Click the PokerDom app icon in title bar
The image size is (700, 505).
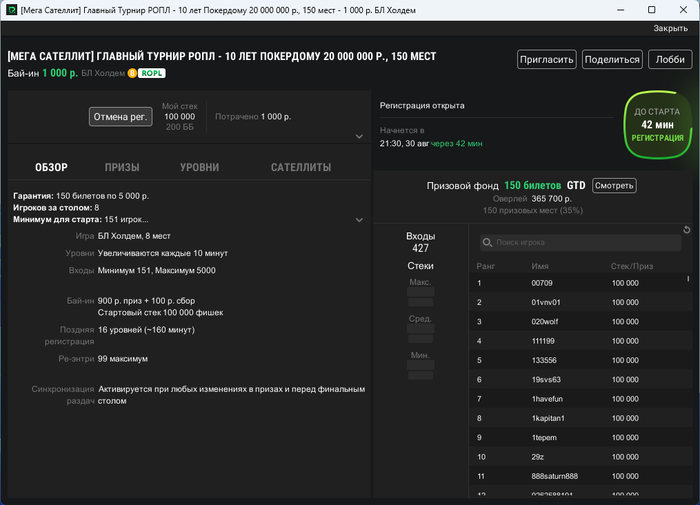(x=11, y=9)
